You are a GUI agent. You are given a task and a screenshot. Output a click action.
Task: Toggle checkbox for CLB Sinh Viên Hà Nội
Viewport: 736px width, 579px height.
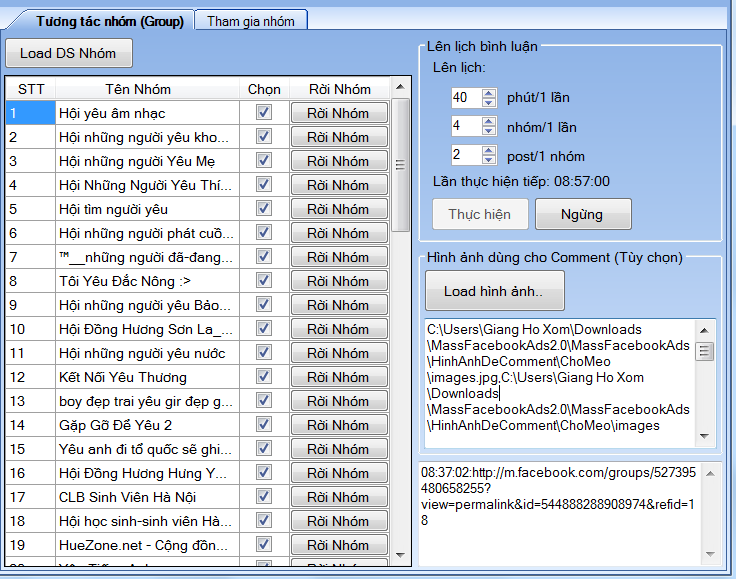[264, 497]
